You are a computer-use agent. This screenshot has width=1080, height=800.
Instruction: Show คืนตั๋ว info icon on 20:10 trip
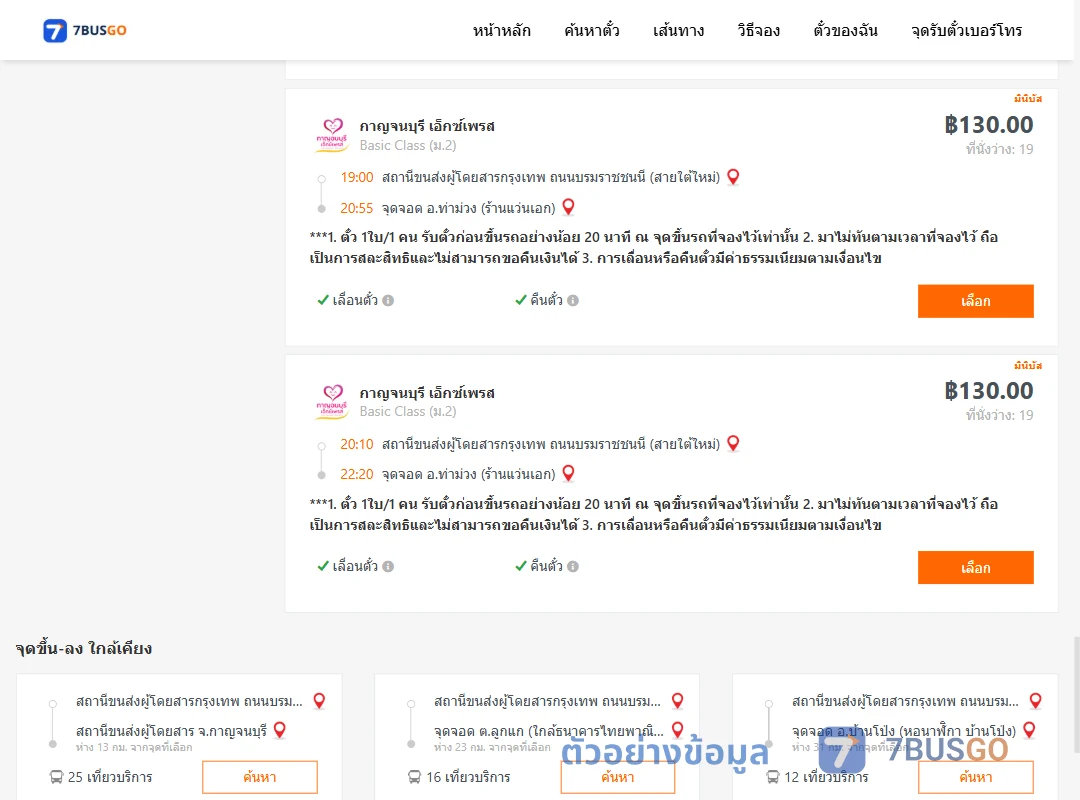pos(573,566)
